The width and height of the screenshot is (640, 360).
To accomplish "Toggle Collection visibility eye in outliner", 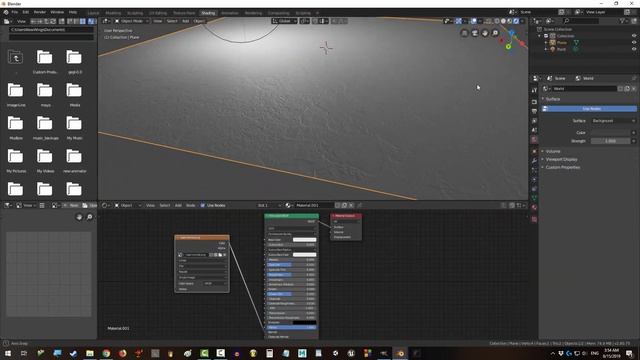I will (x=634, y=36).
